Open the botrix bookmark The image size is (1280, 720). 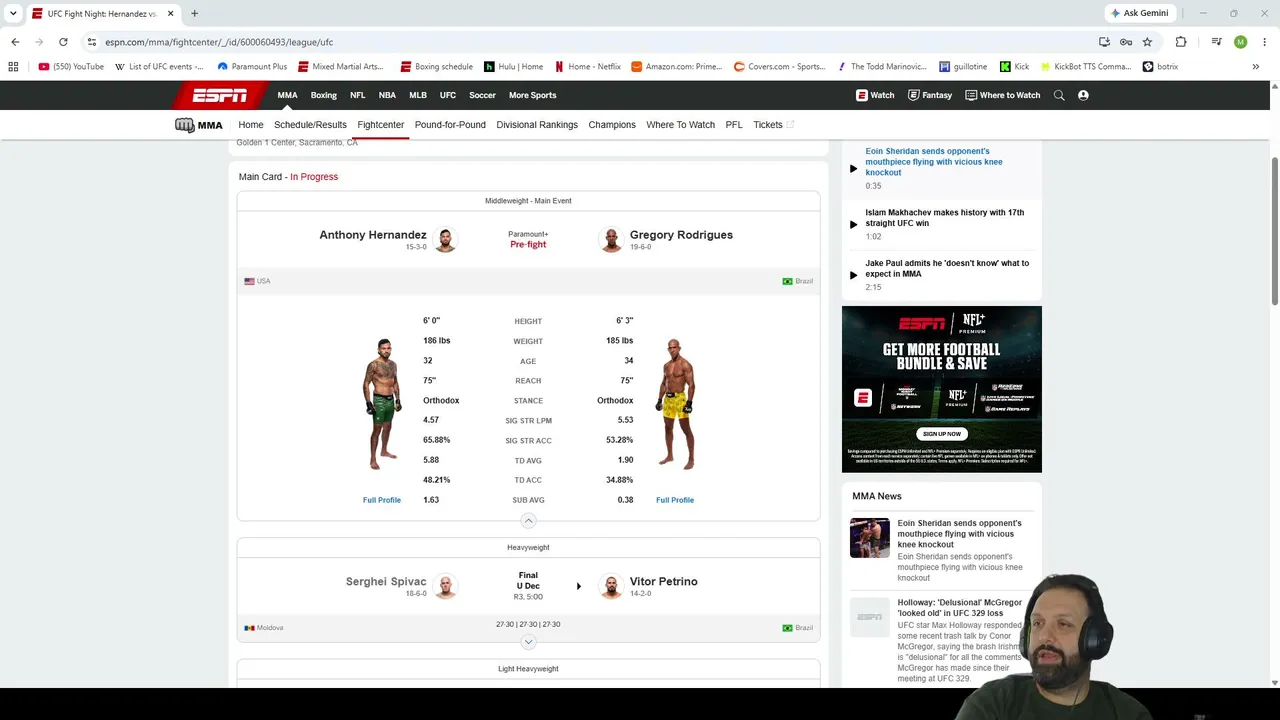(x=1160, y=67)
